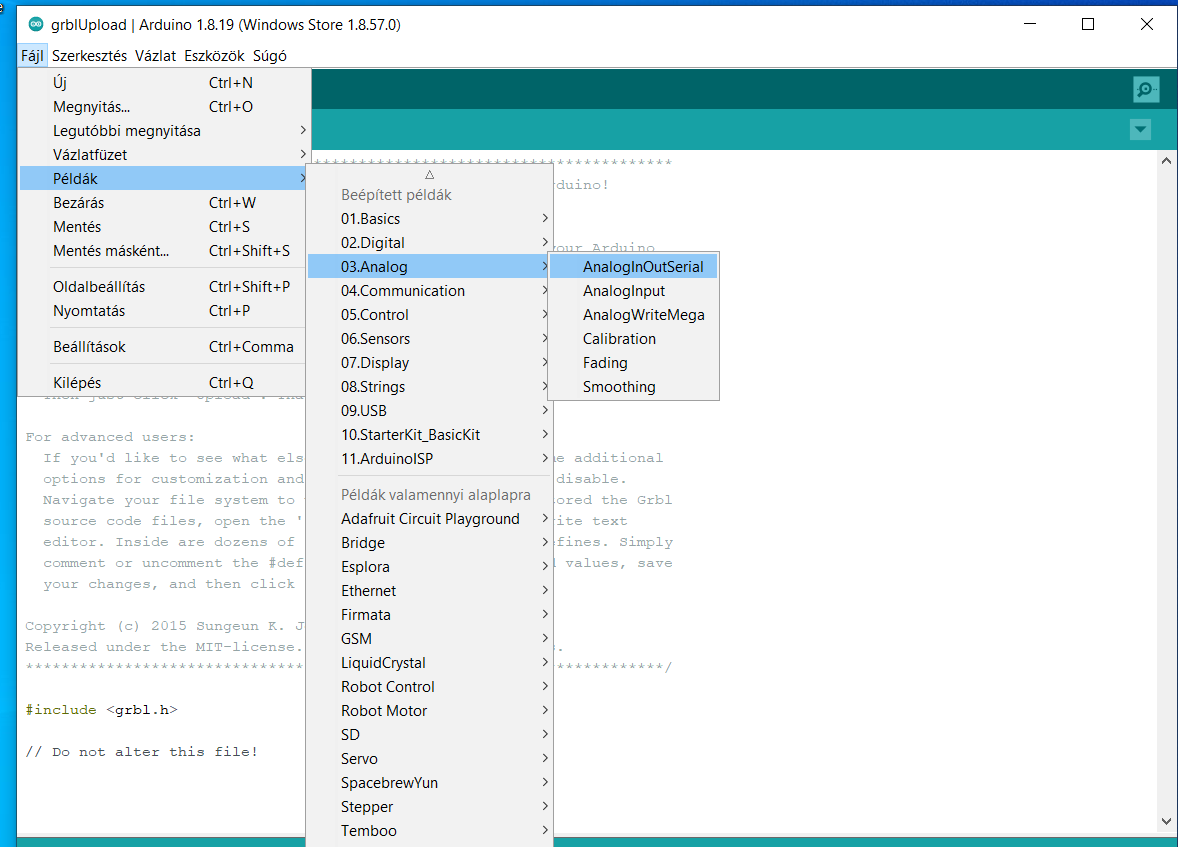Choose Megnyitás... menu entry
Viewport: 1178px width, 847px height.
tap(162, 107)
